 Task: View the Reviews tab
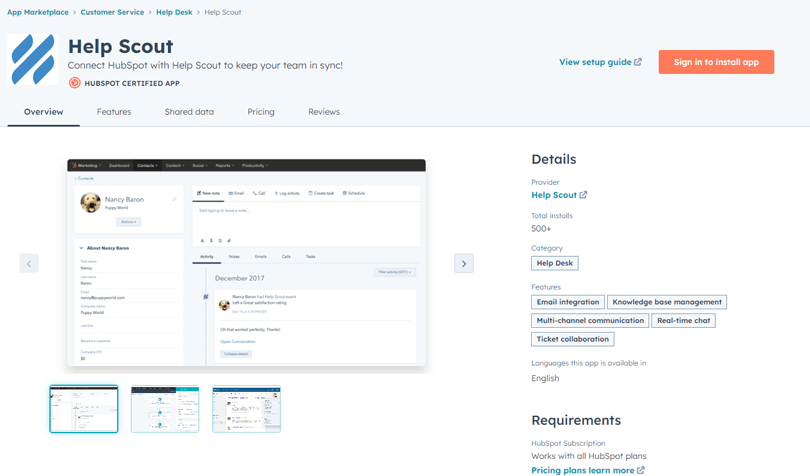(324, 112)
